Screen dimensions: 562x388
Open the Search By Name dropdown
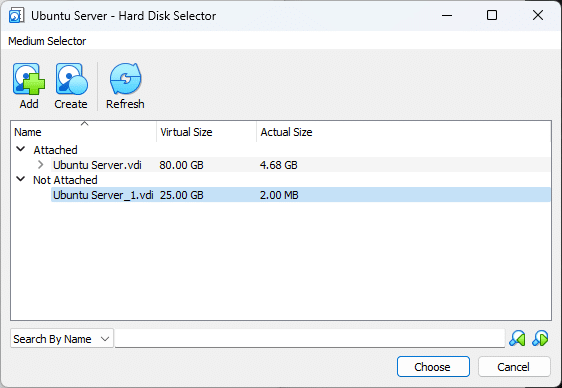(x=62, y=339)
